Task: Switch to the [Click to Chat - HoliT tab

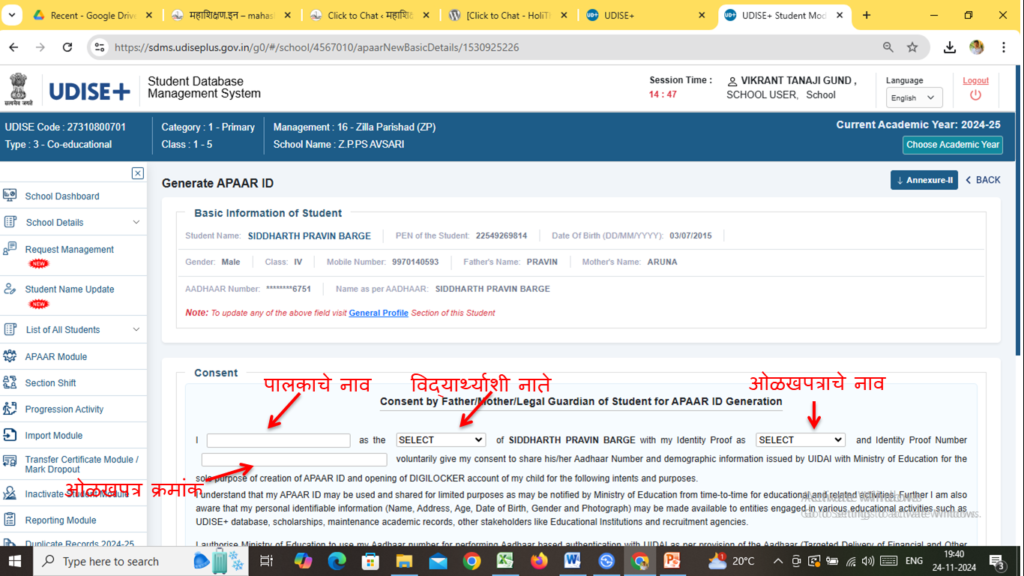Action: pos(509,15)
